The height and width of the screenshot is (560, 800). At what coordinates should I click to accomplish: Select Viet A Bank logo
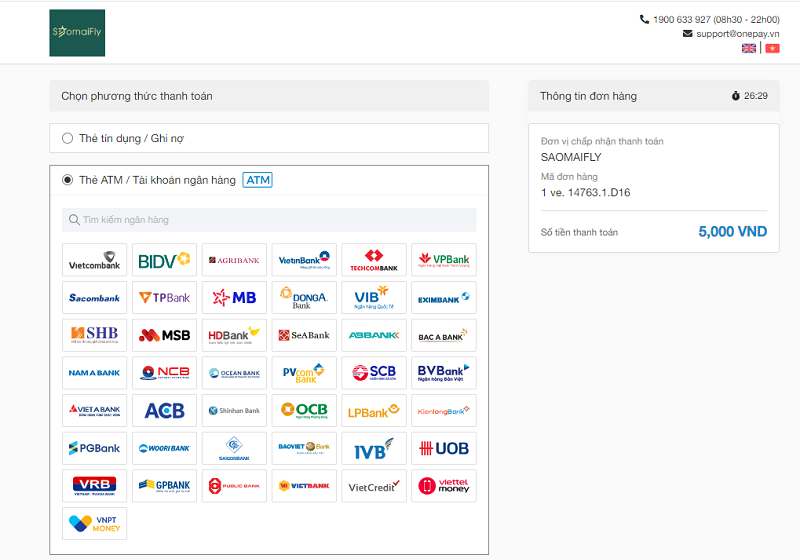tap(94, 411)
